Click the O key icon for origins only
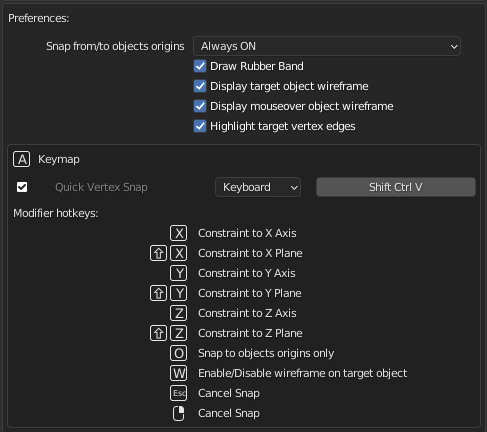 (179, 353)
